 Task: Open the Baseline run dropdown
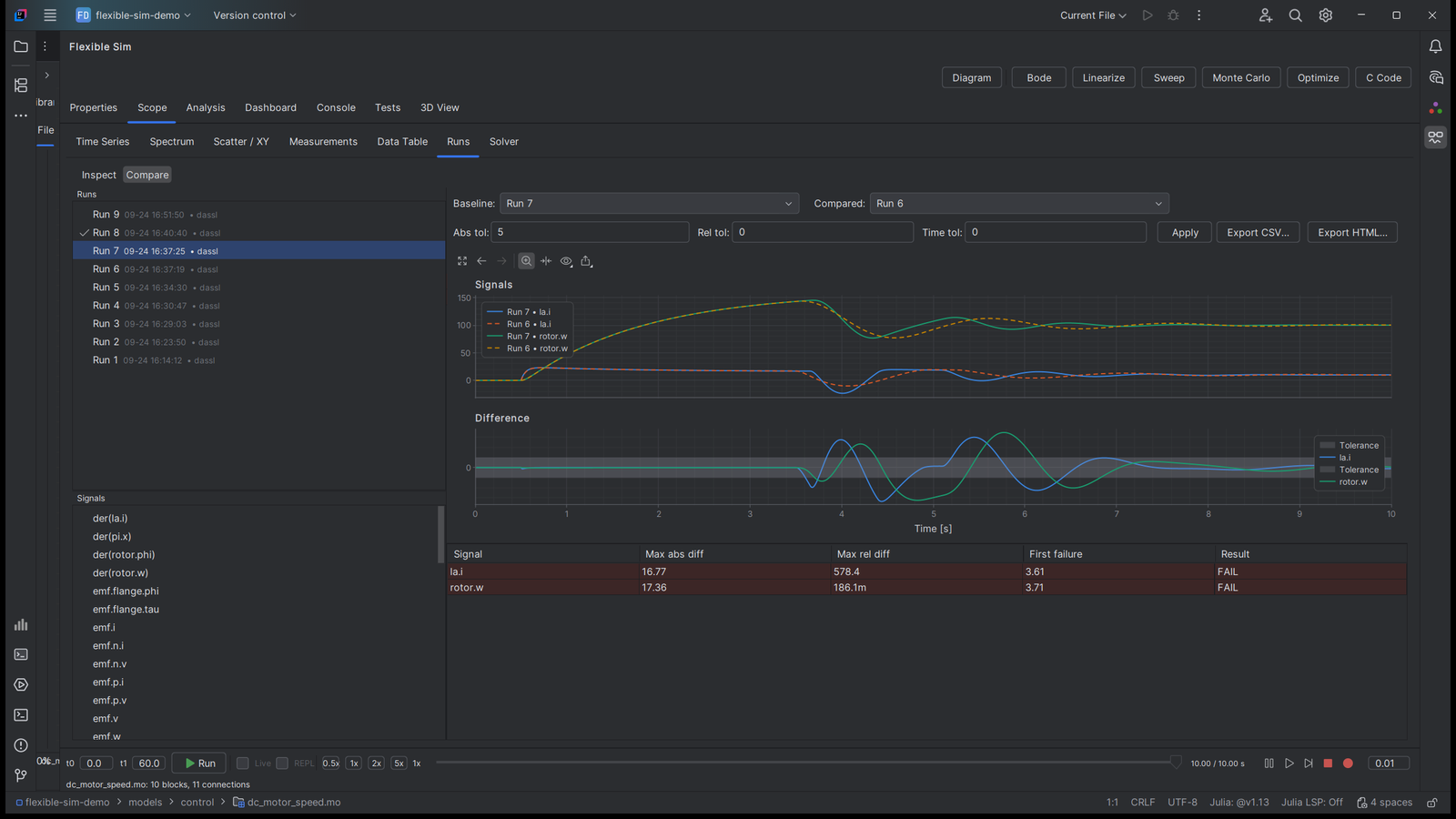(x=649, y=204)
